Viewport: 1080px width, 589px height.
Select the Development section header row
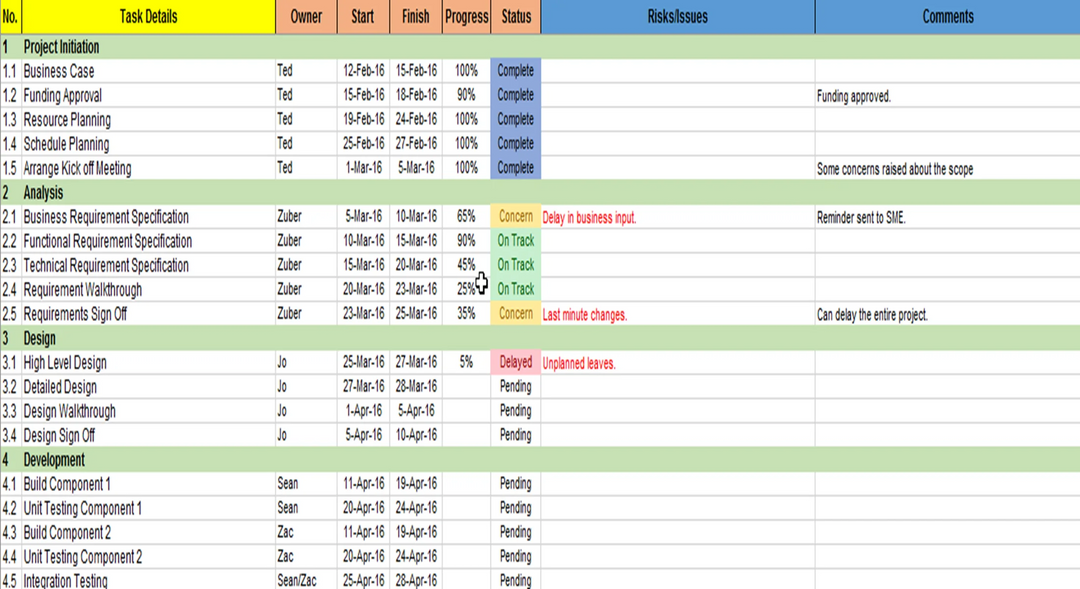tap(55, 460)
